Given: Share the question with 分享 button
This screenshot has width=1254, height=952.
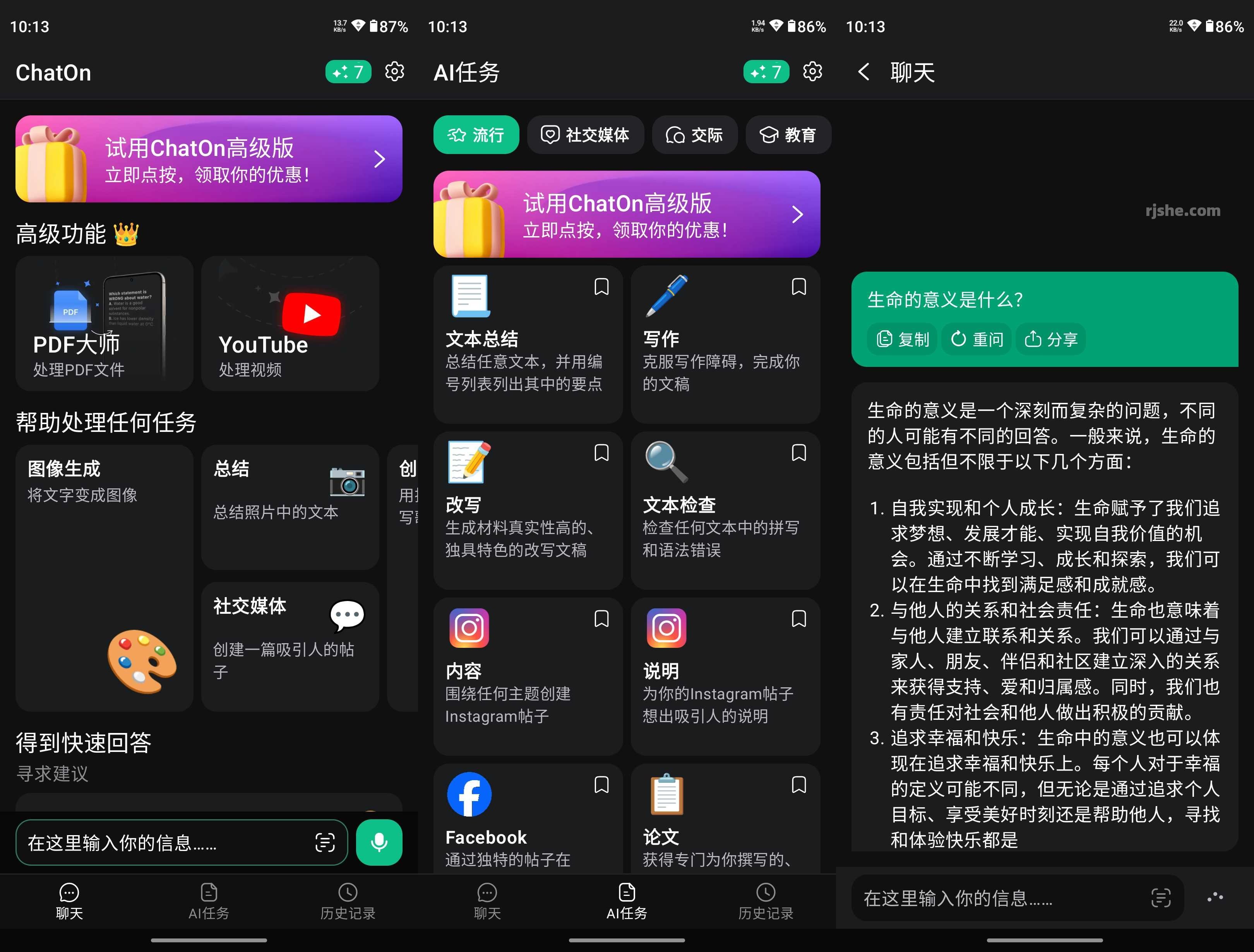Looking at the screenshot, I should pyautogui.click(x=1051, y=339).
